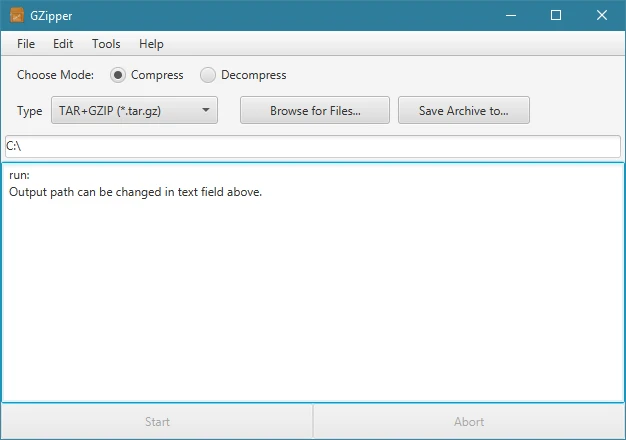Viewport: 626px width, 440px height.
Task: Open the Help menu
Action: [151, 44]
